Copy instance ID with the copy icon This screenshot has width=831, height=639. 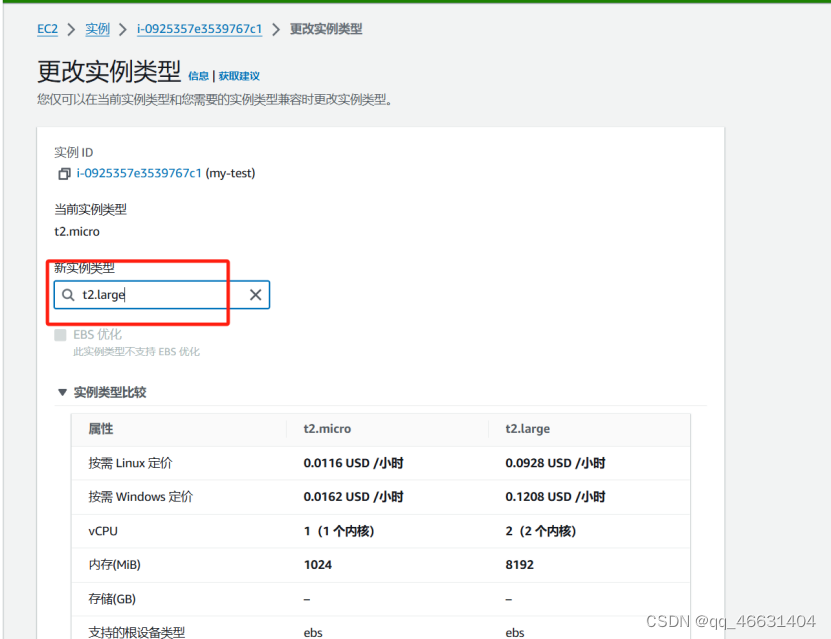tap(64, 174)
